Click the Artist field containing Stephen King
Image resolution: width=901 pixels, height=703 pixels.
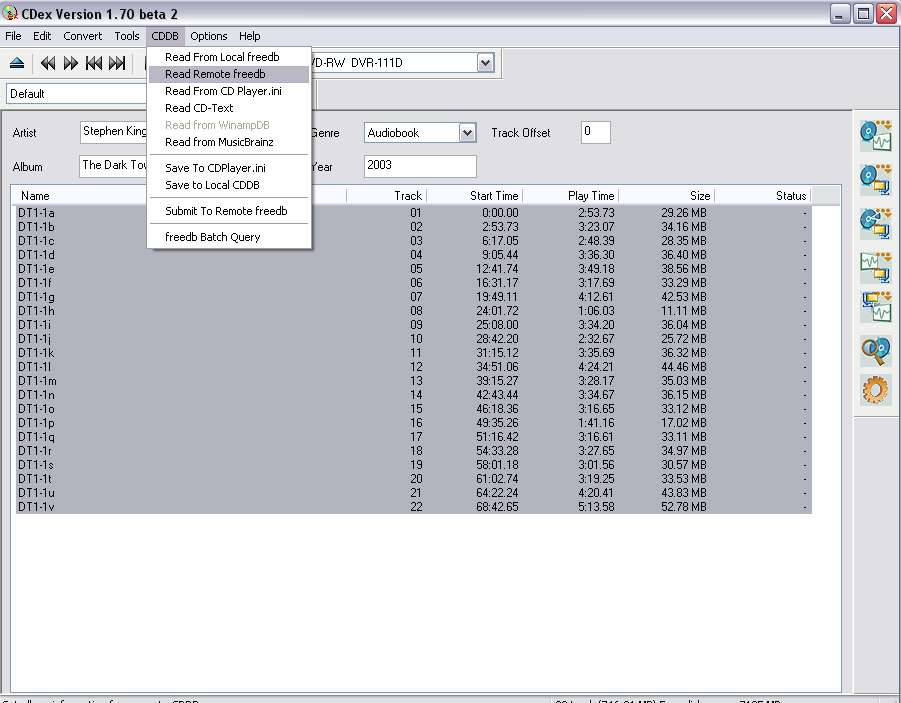(x=114, y=132)
